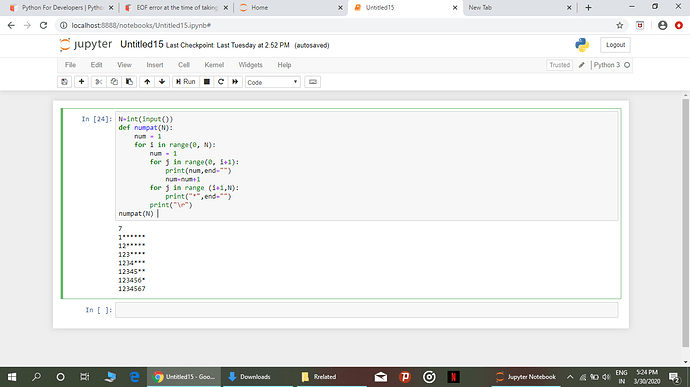The image size is (690, 387).
Task: Switch to Python For Developers tab
Action: coord(62,7)
